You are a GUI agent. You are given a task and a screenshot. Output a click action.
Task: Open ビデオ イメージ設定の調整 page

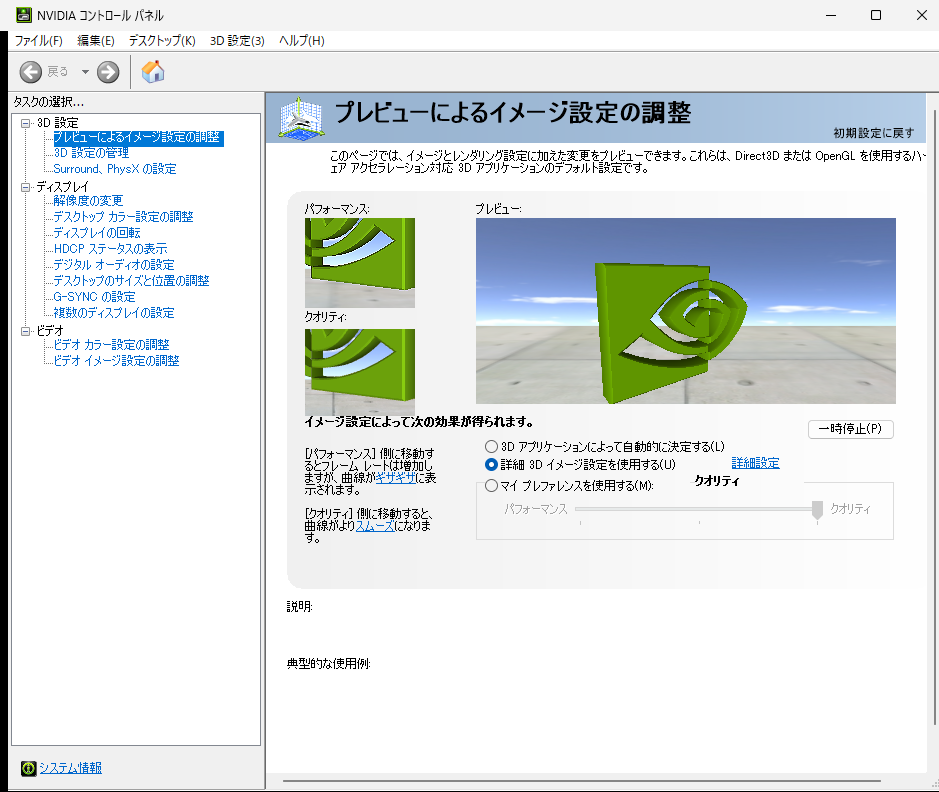click(117, 361)
